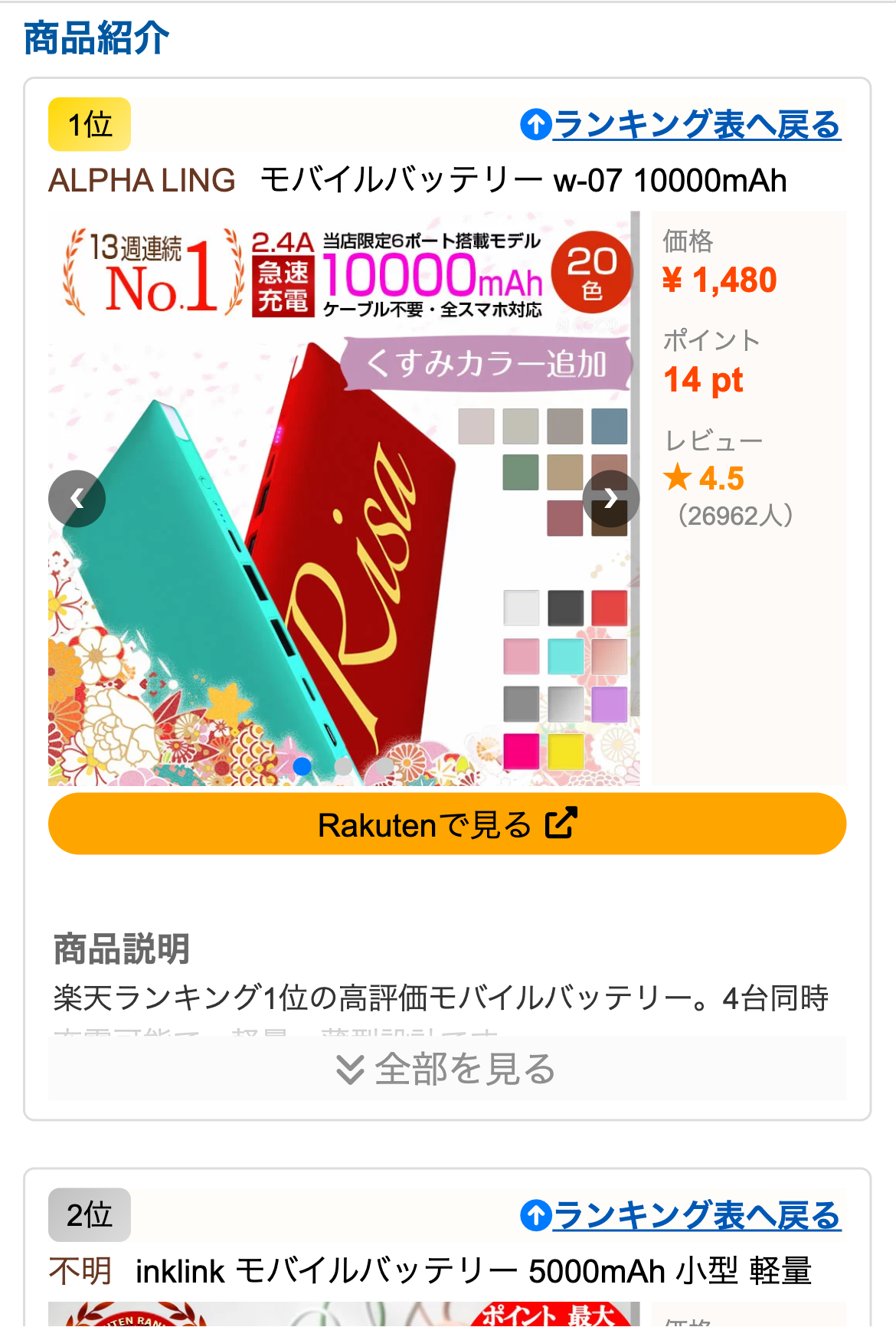The height and width of the screenshot is (1327, 896).
Task: Advance to the next product image
Action: [610, 499]
